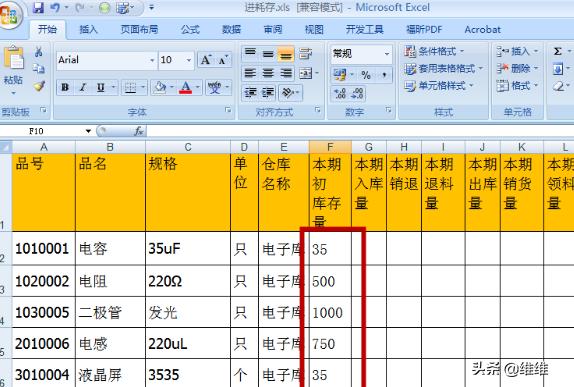This screenshot has height=387, width=574.
Task: Click the red font color swatch button
Action: [x=186, y=88]
